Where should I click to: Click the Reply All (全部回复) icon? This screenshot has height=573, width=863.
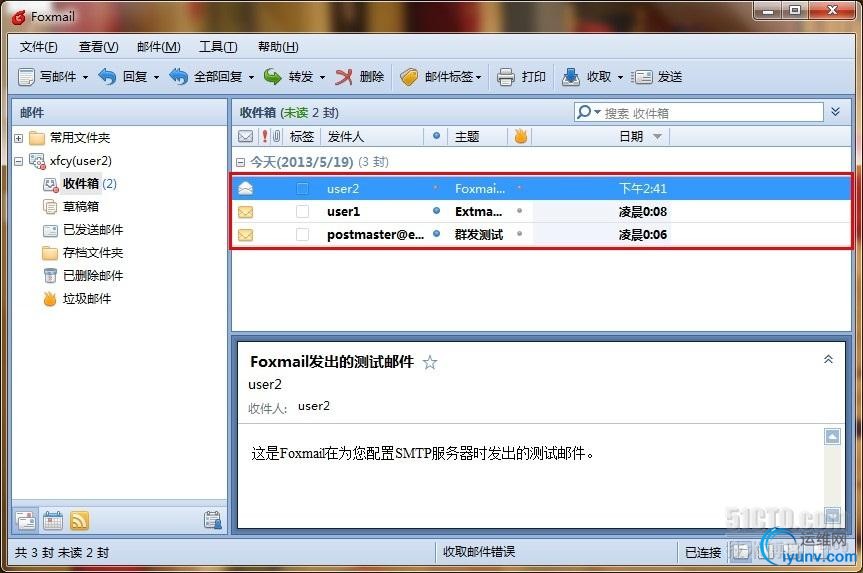pyautogui.click(x=178, y=77)
